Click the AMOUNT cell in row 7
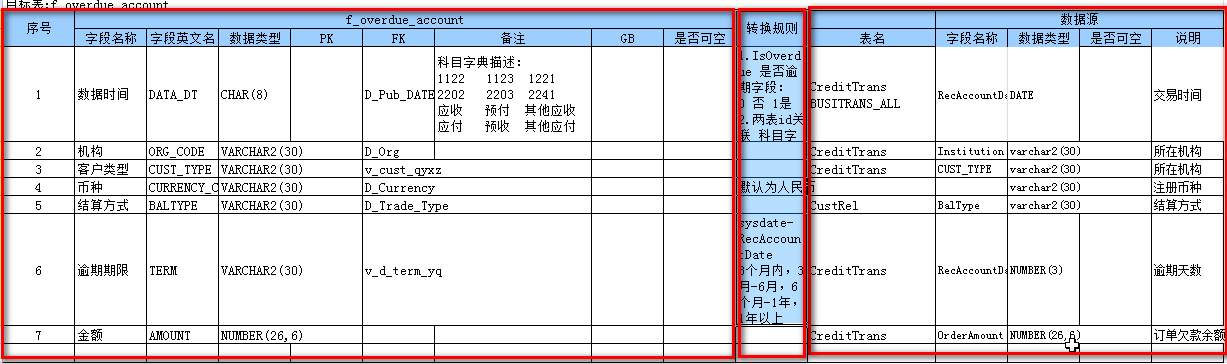Viewport: 1227px width, 364px height. [x=182, y=335]
